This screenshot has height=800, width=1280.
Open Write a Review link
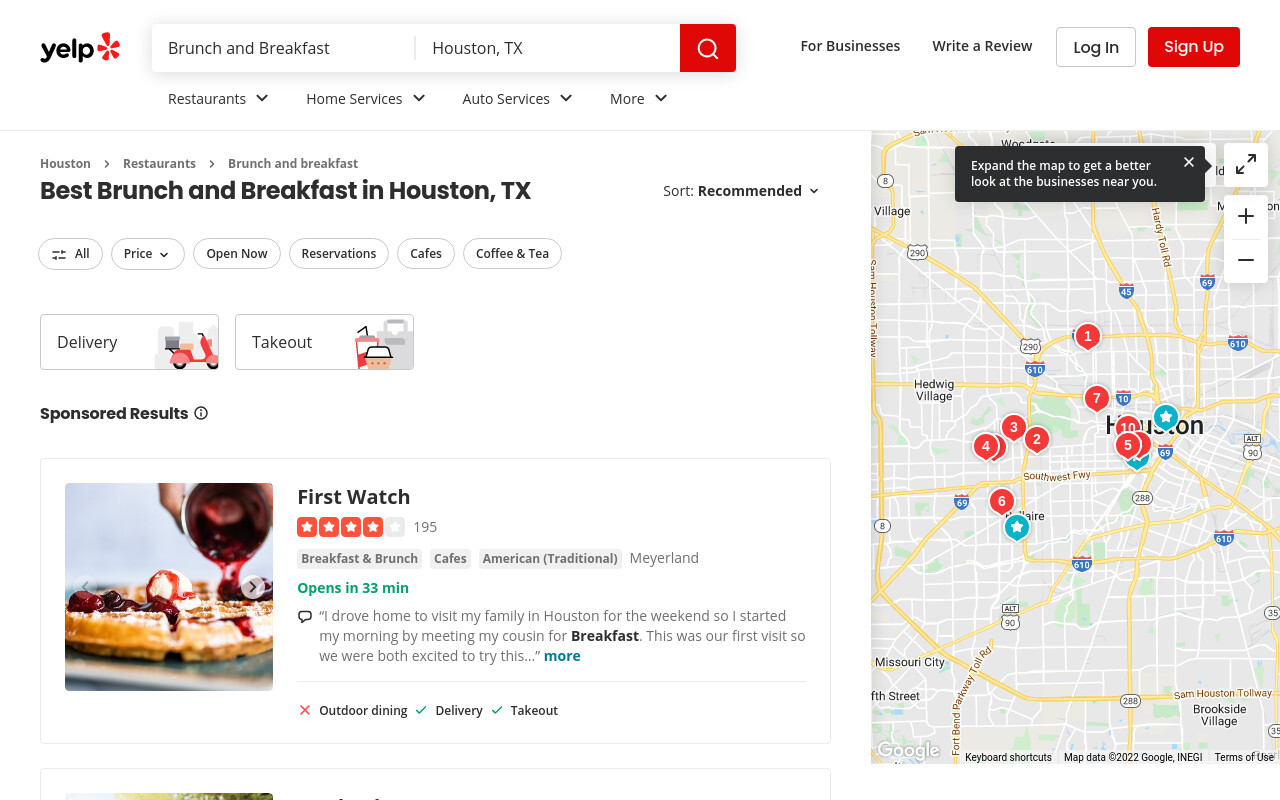point(982,46)
